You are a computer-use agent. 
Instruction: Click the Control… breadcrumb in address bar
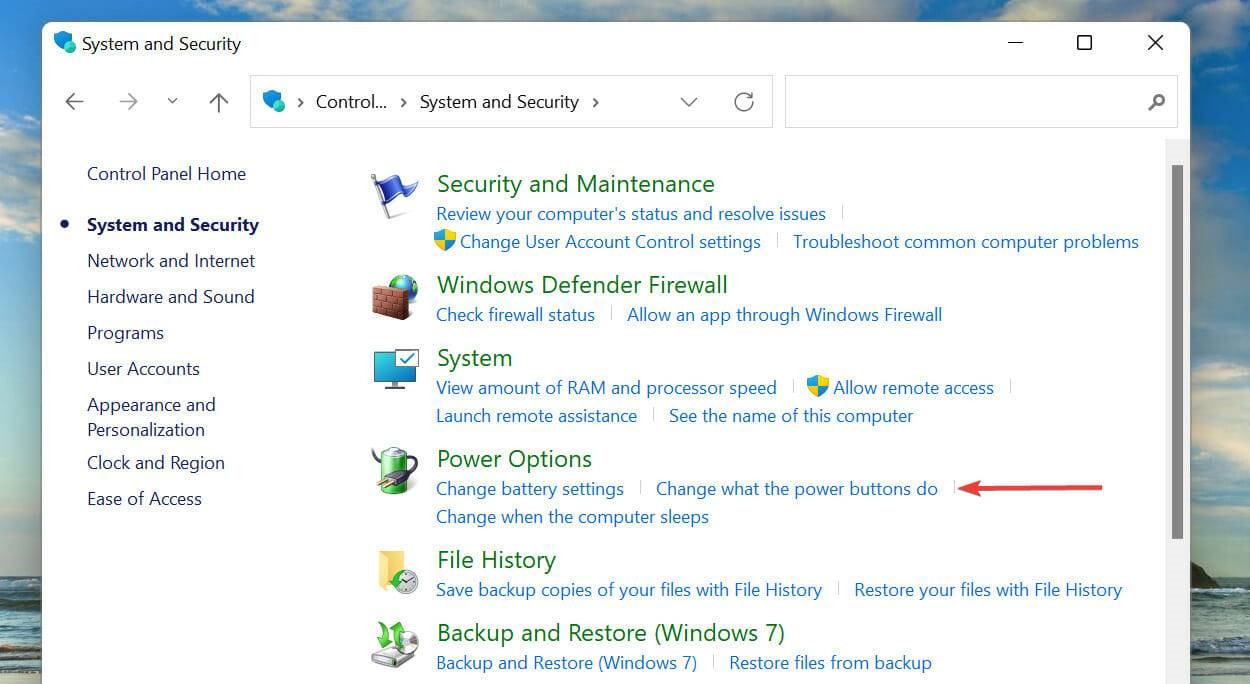click(351, 102)
